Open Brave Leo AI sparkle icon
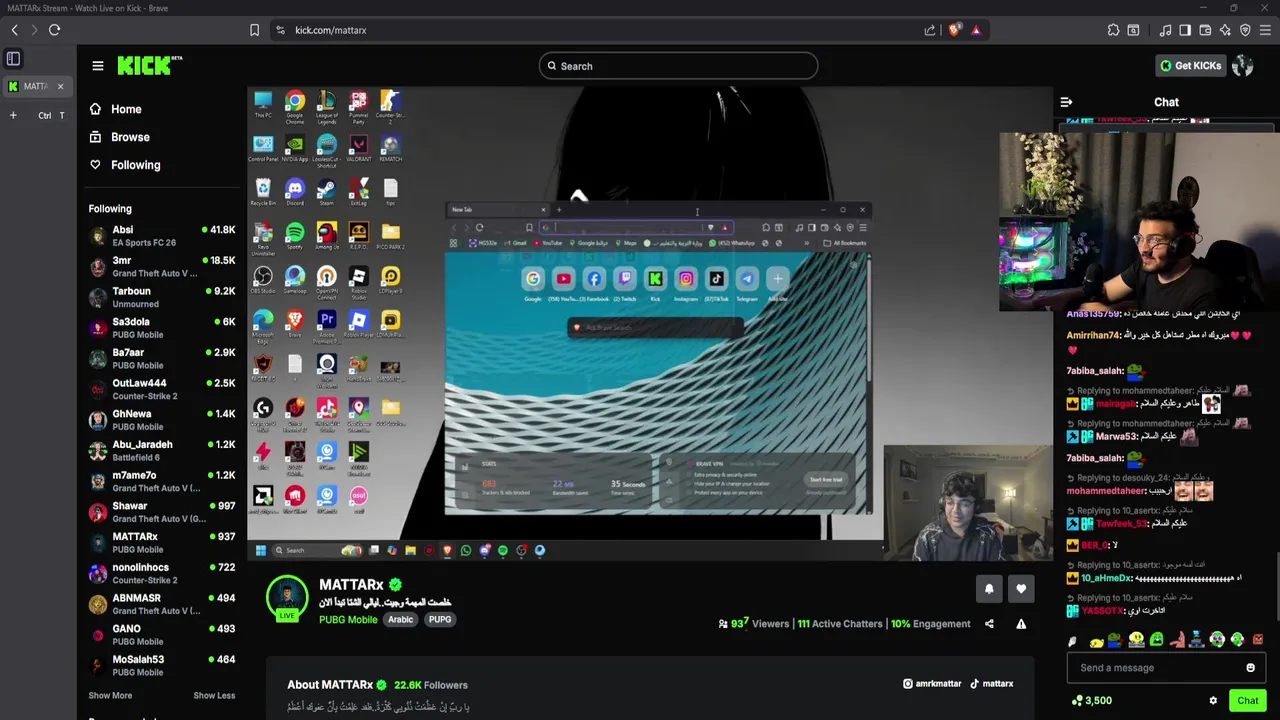Image resolution: width=1280 pixels, height=720 pixels. pos(1225,30)
